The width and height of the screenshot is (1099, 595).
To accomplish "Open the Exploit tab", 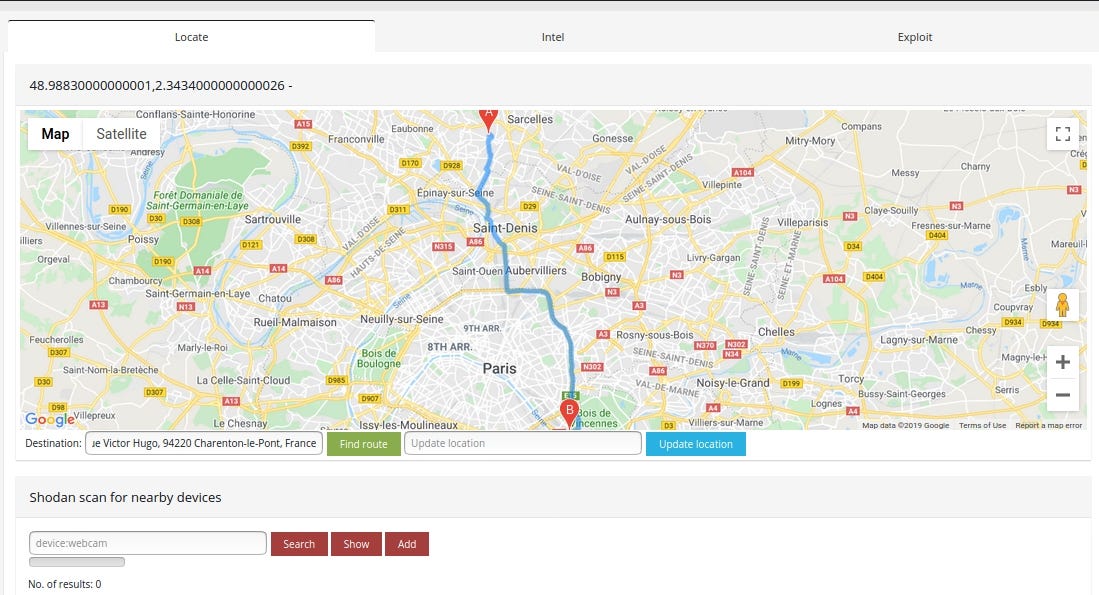I will click(915, 36).
